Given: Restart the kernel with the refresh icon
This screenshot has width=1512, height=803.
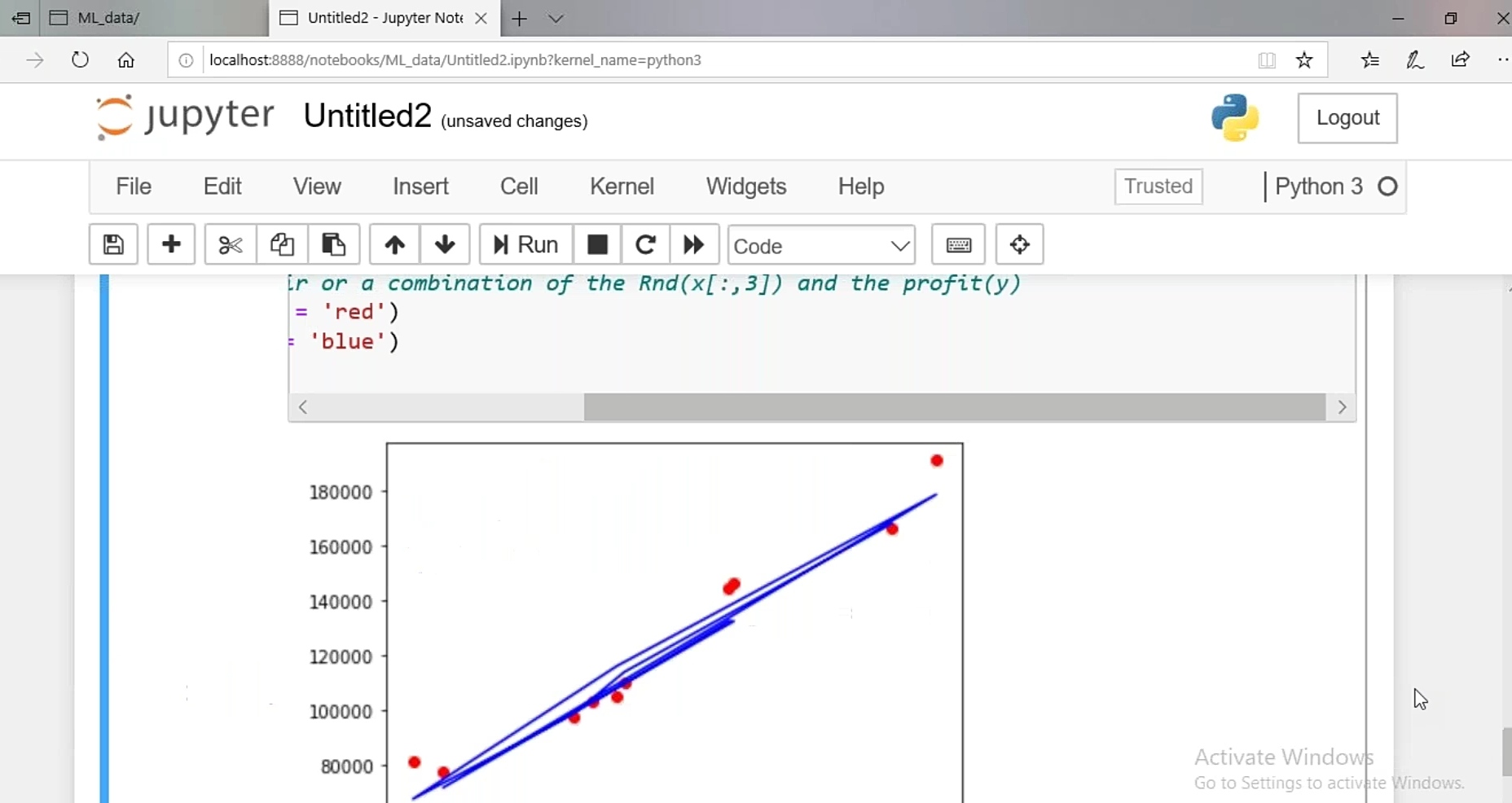Looking at the screenshot, I should (645, 244).
